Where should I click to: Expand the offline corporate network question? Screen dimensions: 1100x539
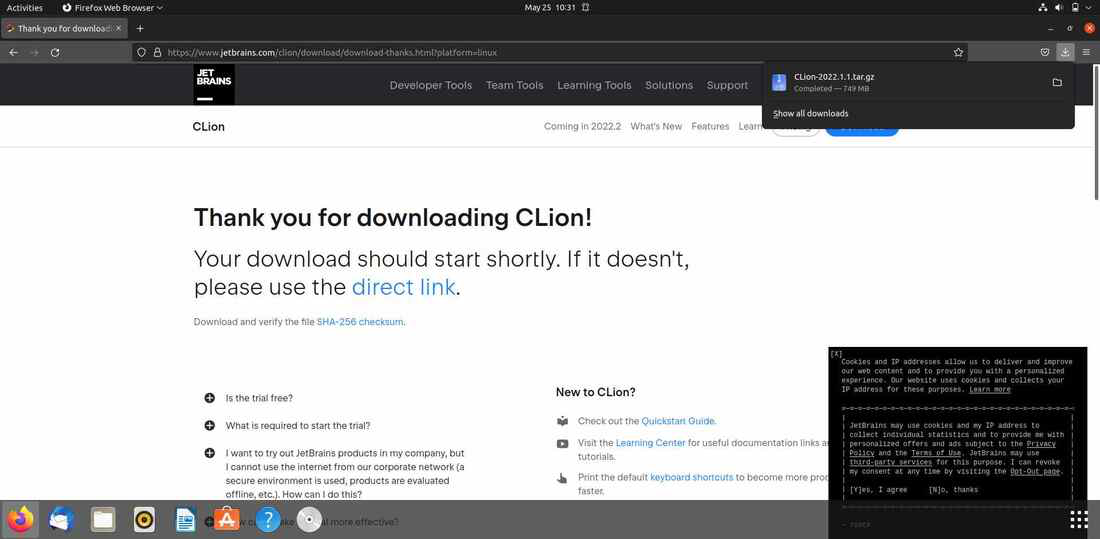click(x=209, y=453)
